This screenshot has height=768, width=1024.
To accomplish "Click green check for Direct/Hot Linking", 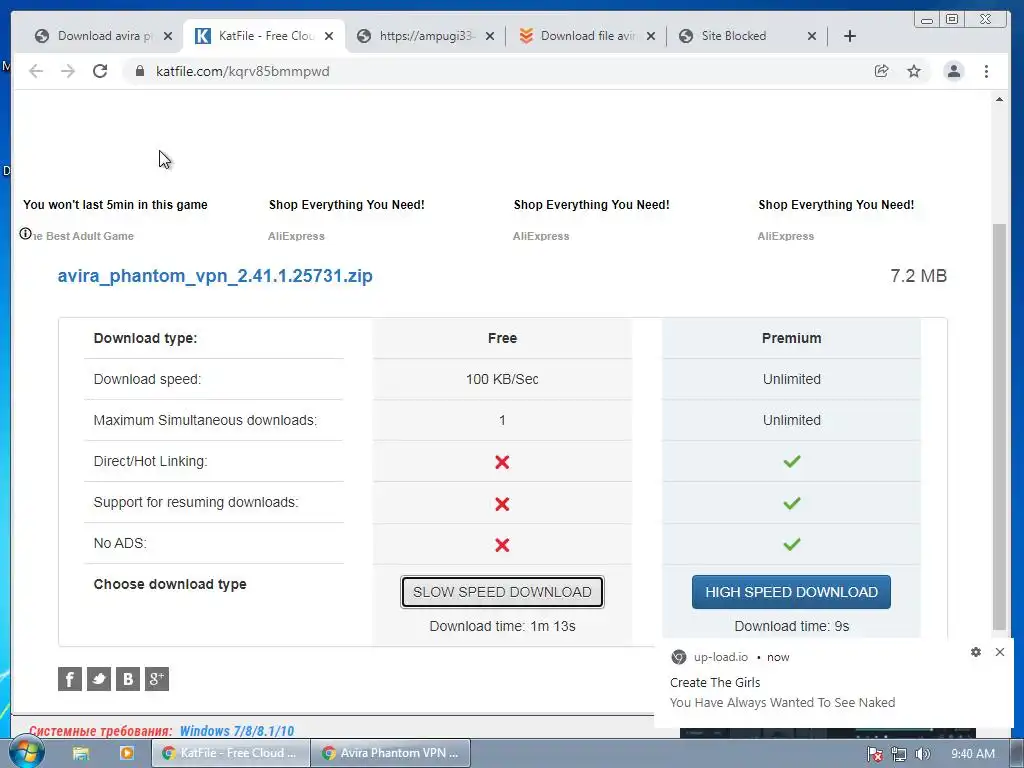I will click(792, 462).
